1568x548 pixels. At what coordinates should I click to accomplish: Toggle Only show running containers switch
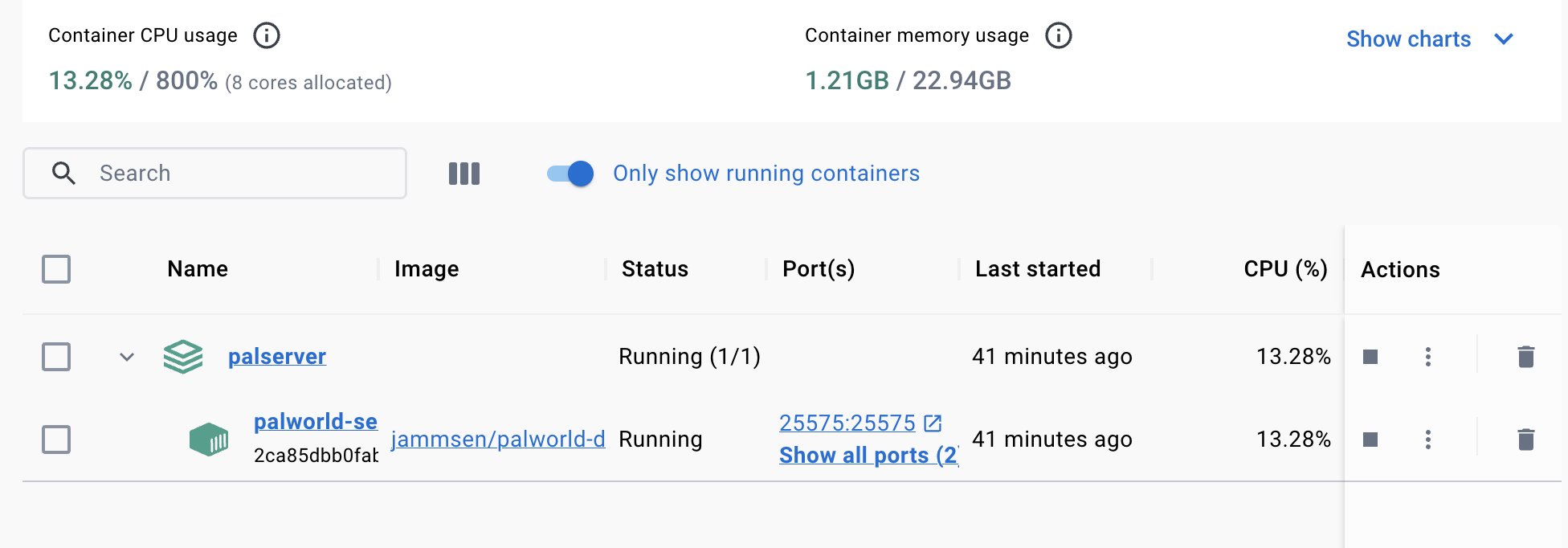[570, 174]
